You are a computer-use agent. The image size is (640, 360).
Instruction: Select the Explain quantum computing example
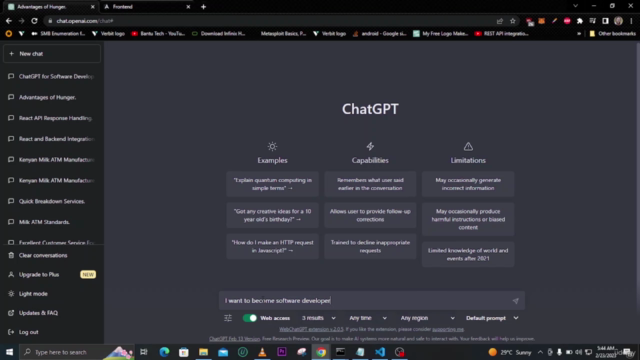tap(272, 184)
